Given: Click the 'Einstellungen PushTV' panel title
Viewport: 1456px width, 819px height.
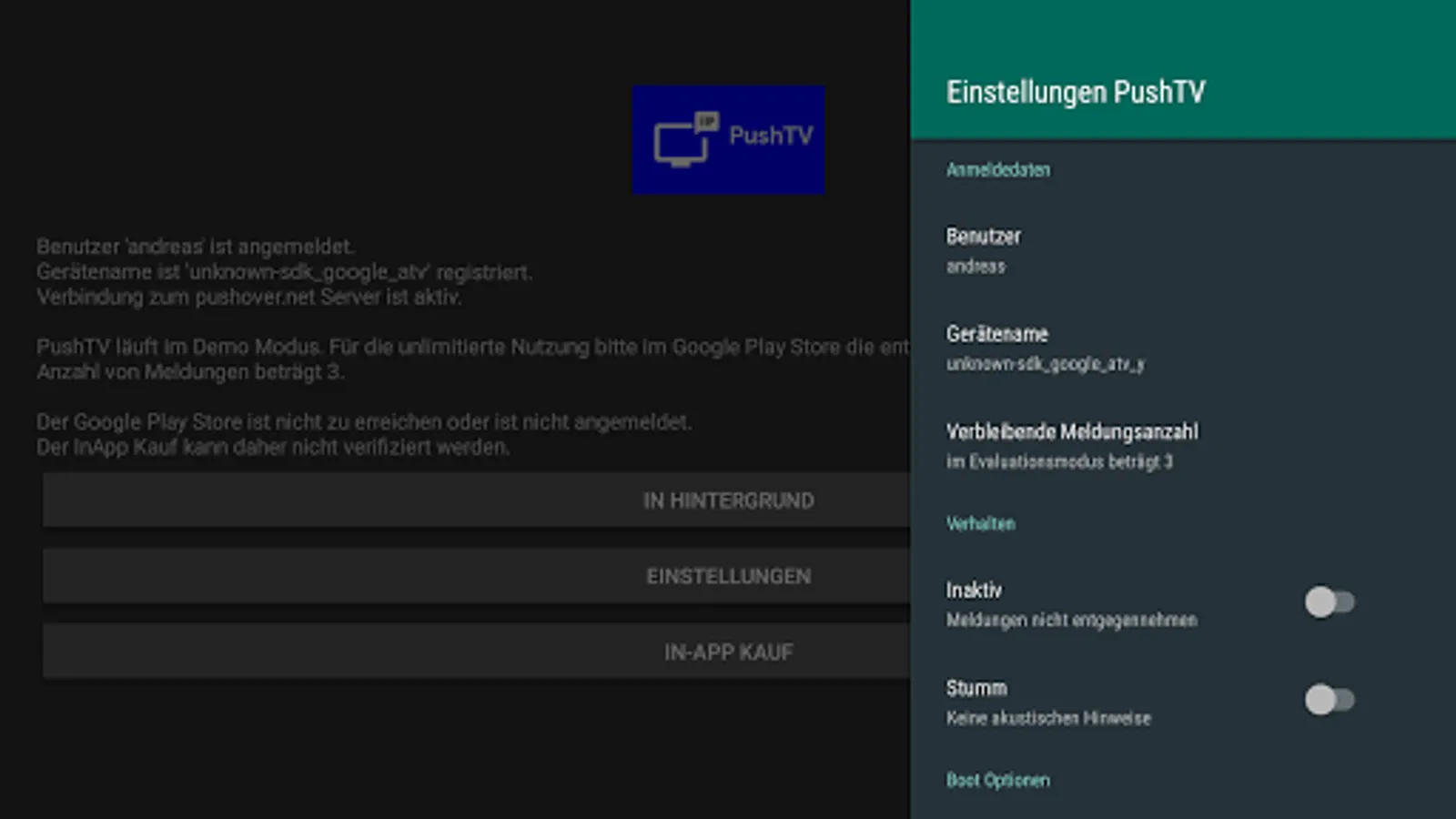Looking at the screenshot, I should [1076, 92].
